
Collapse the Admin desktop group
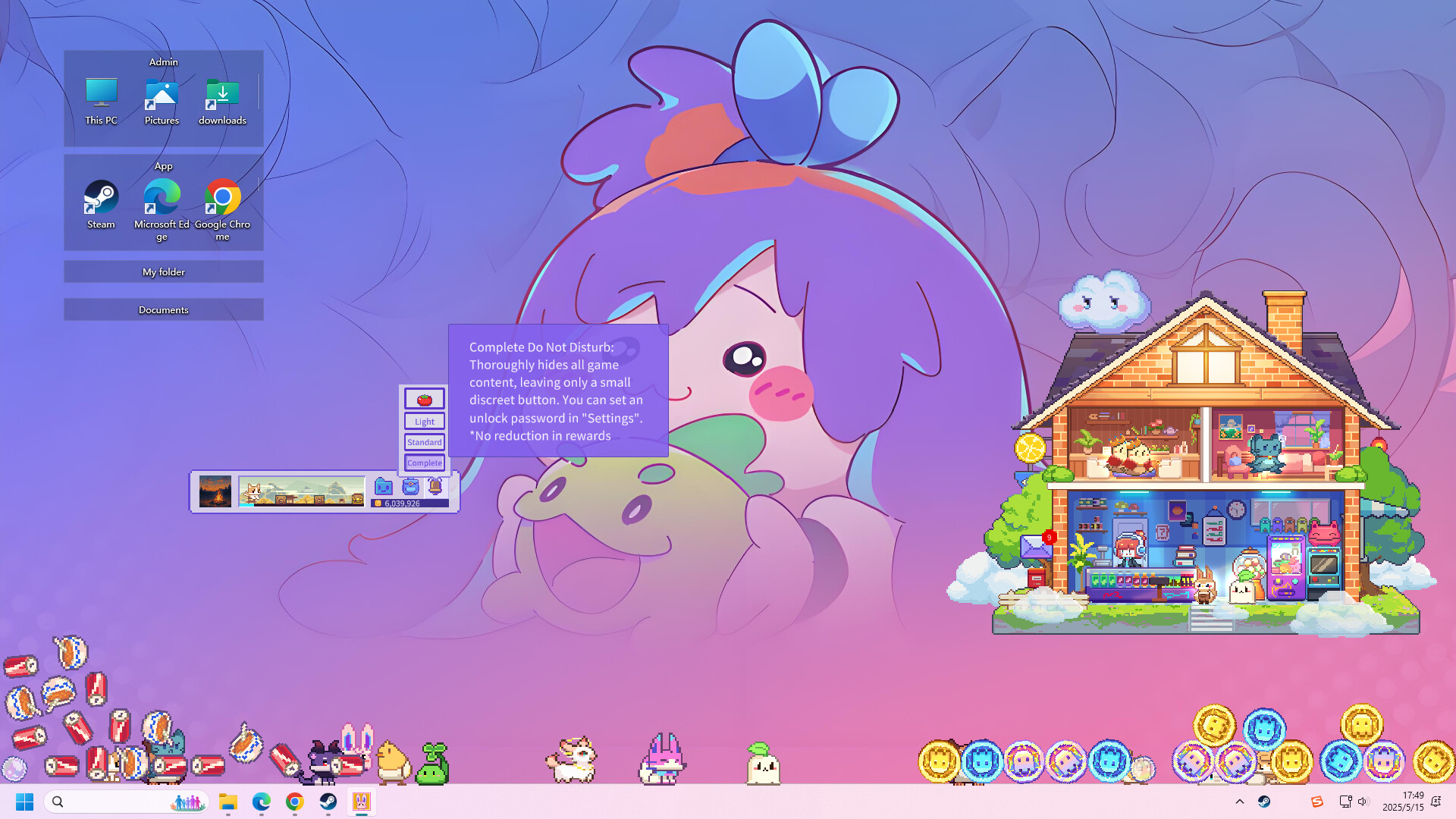[163, 61]
